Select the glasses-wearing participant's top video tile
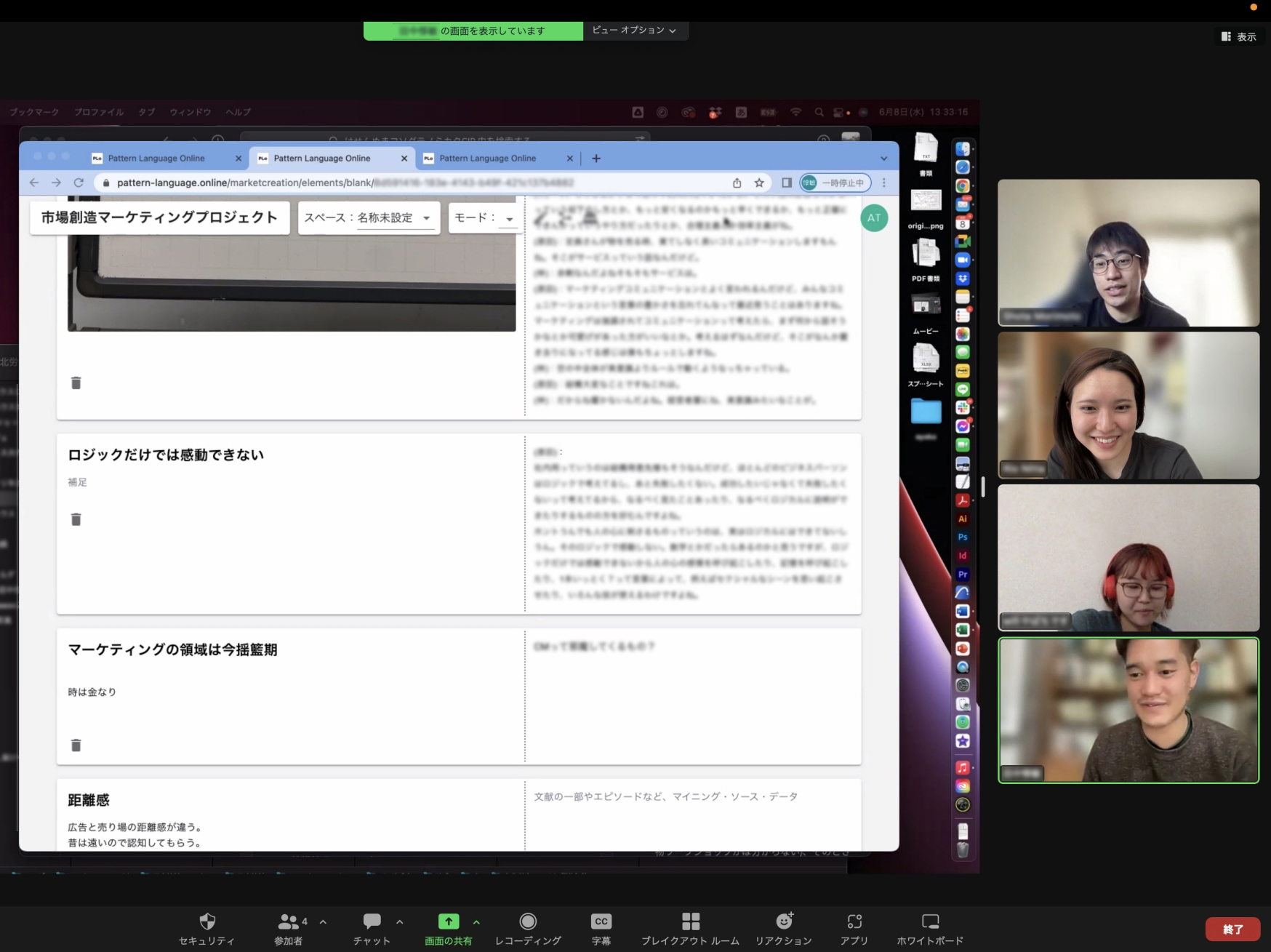 (1128, 252)
